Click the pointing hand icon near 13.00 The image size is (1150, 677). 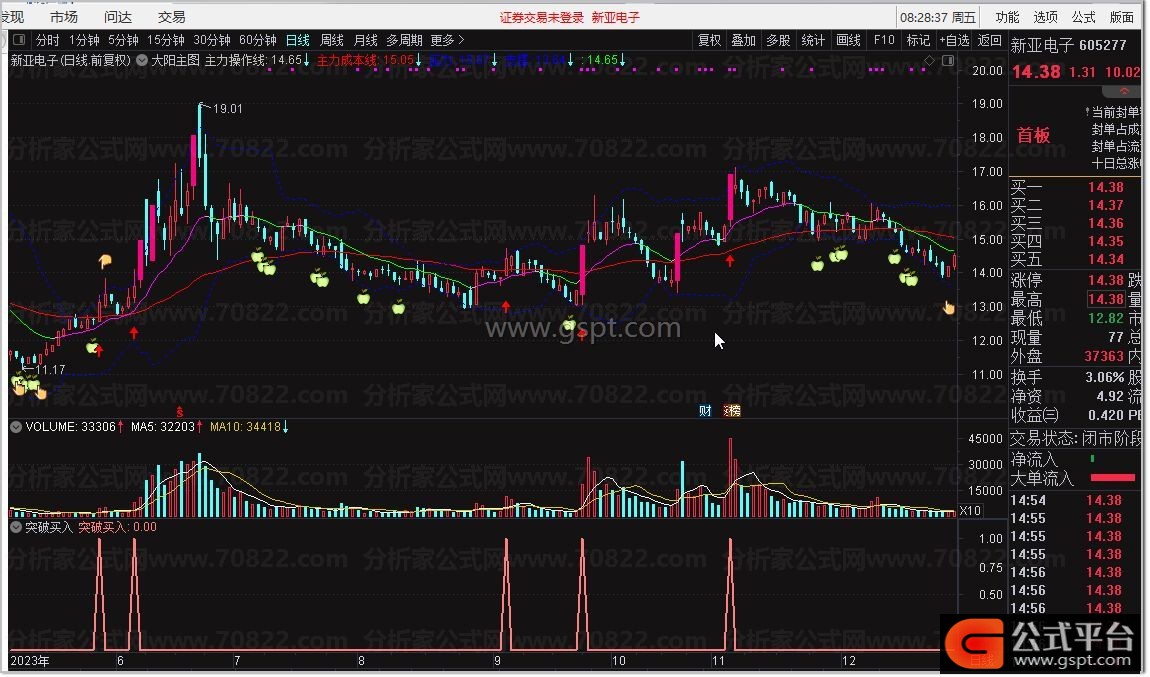948,307
